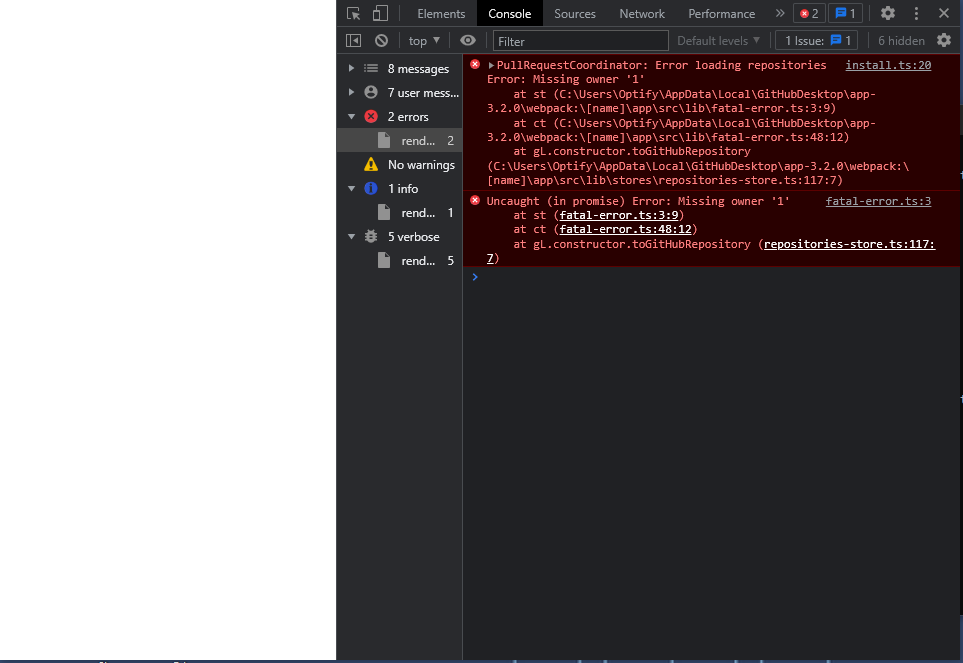Select the inspect element tool
Image resolution: width=963 pixels, height=663 pixels.
[x=353, y=13]
